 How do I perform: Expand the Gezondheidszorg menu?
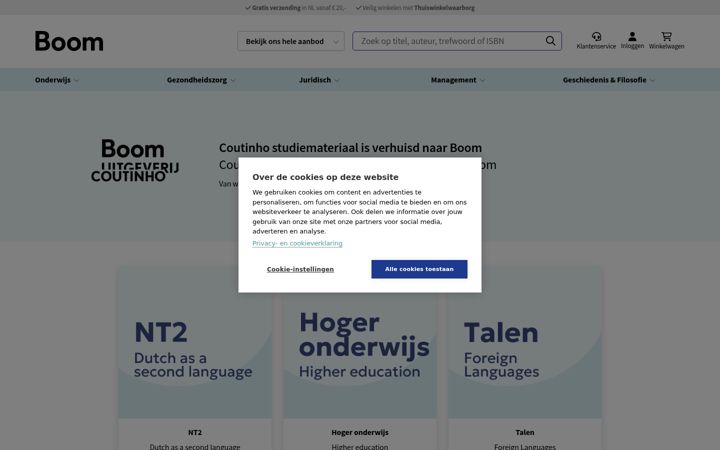(201, 80)
